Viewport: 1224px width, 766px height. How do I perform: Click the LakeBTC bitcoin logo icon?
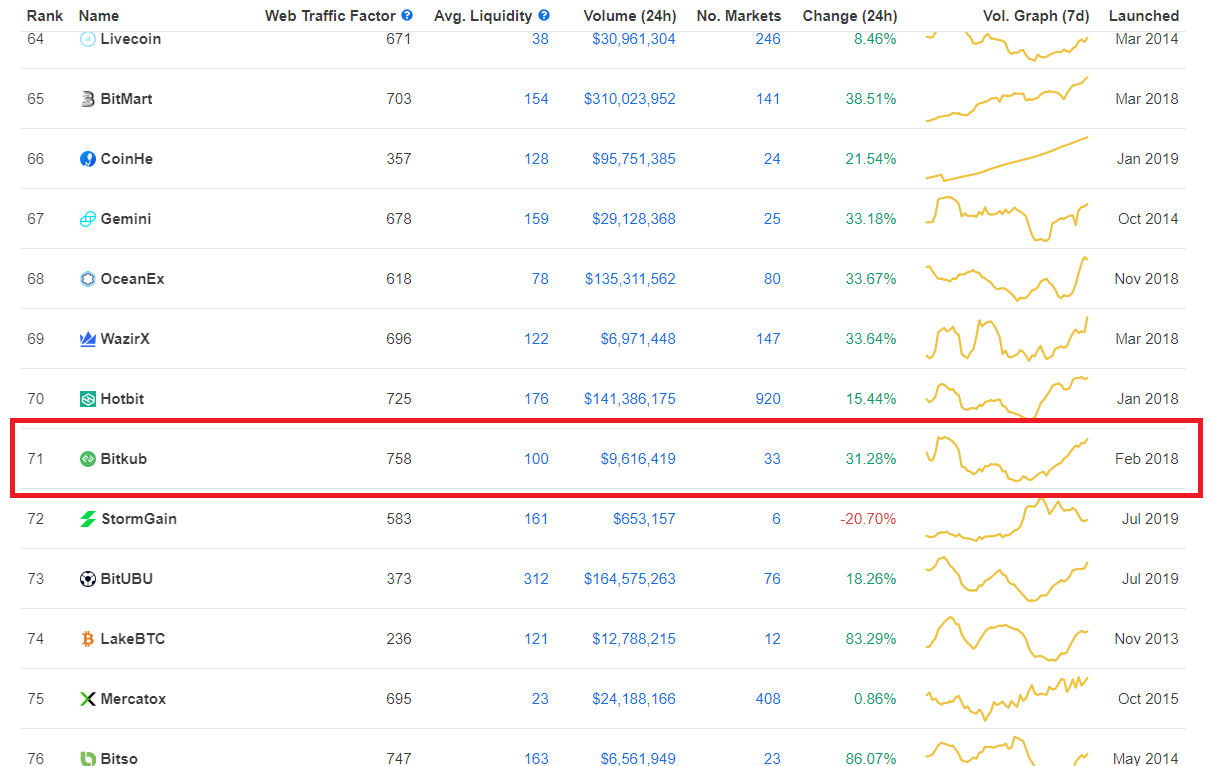pyautogui.click(x=88, y=639)
